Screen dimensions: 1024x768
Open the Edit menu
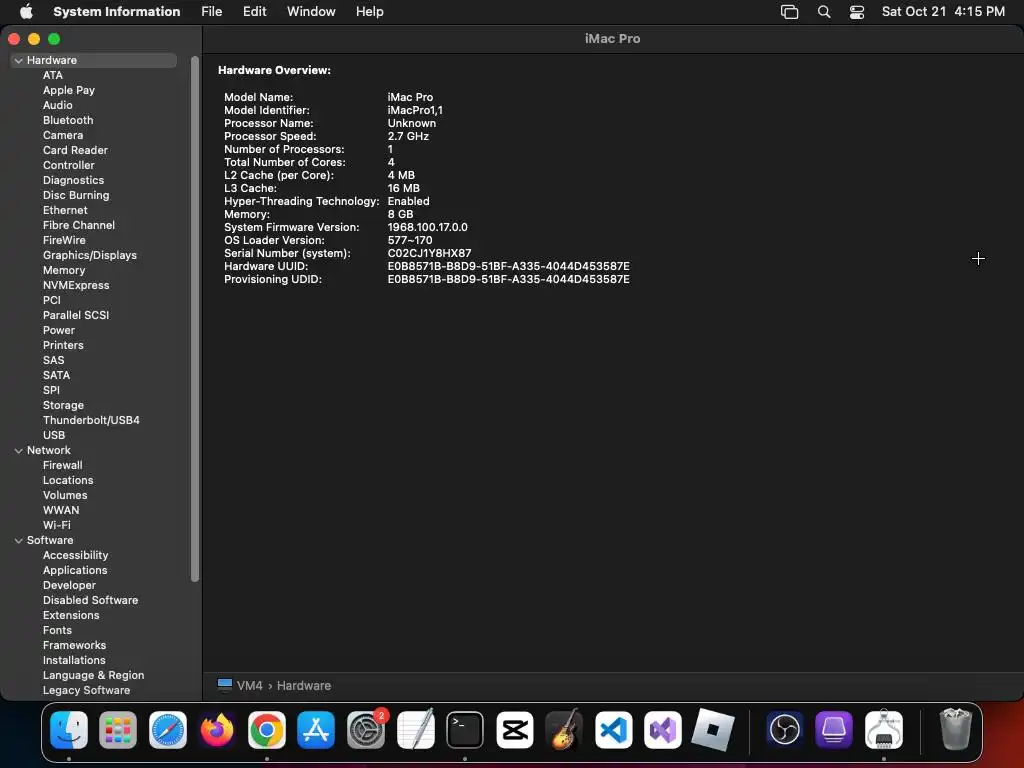(254, 12)
